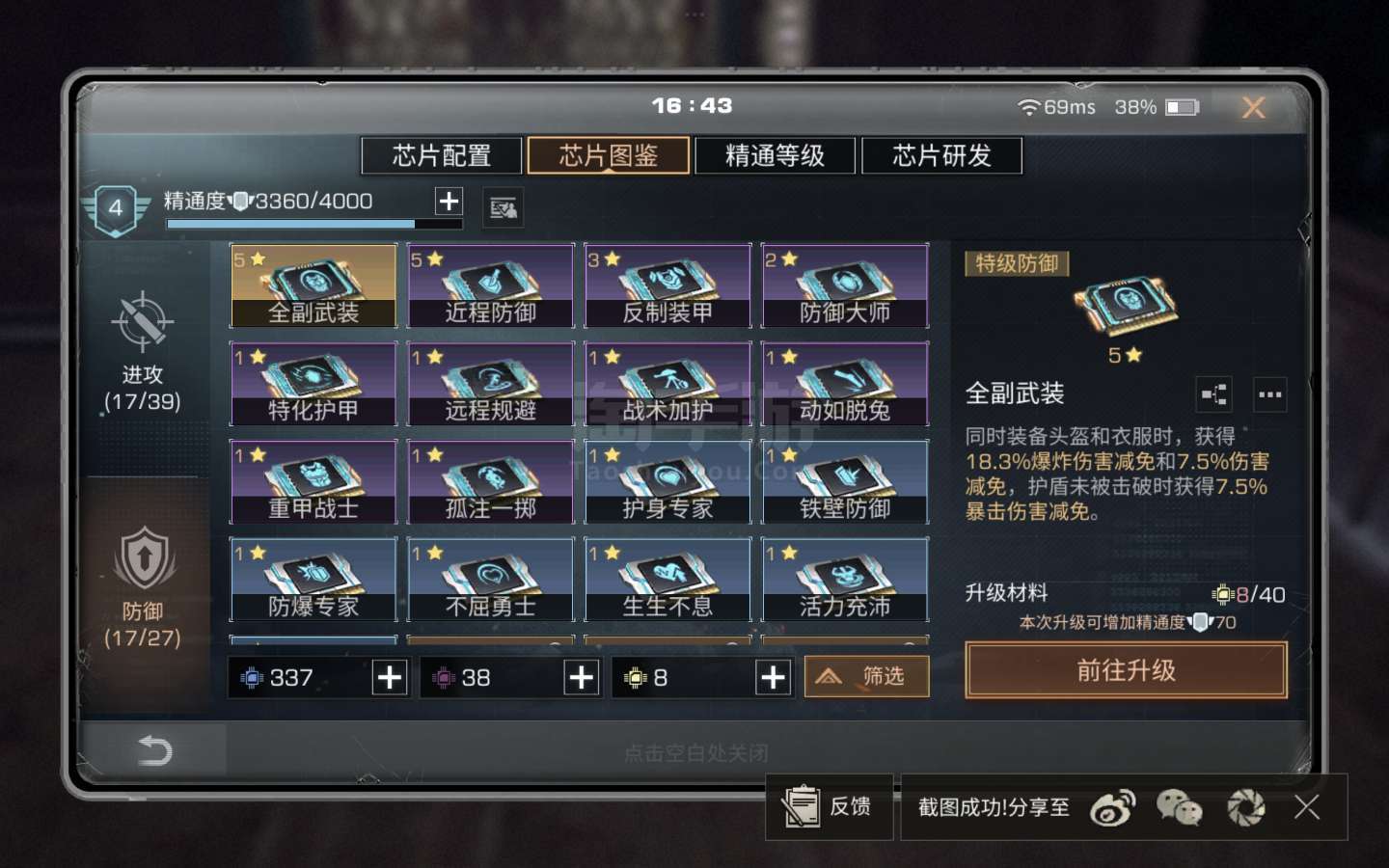This screenshot has height=868, width=1389.
Task: Add more purple chips (38)
Action: click(582, 677)
